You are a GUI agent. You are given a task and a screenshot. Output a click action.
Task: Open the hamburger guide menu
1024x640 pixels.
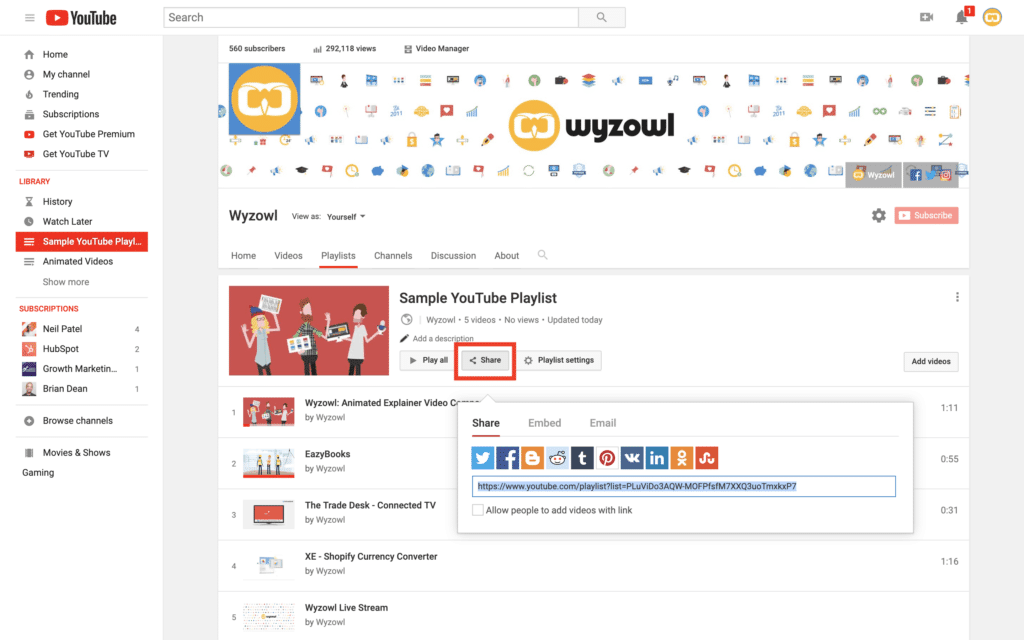(29, 18)
